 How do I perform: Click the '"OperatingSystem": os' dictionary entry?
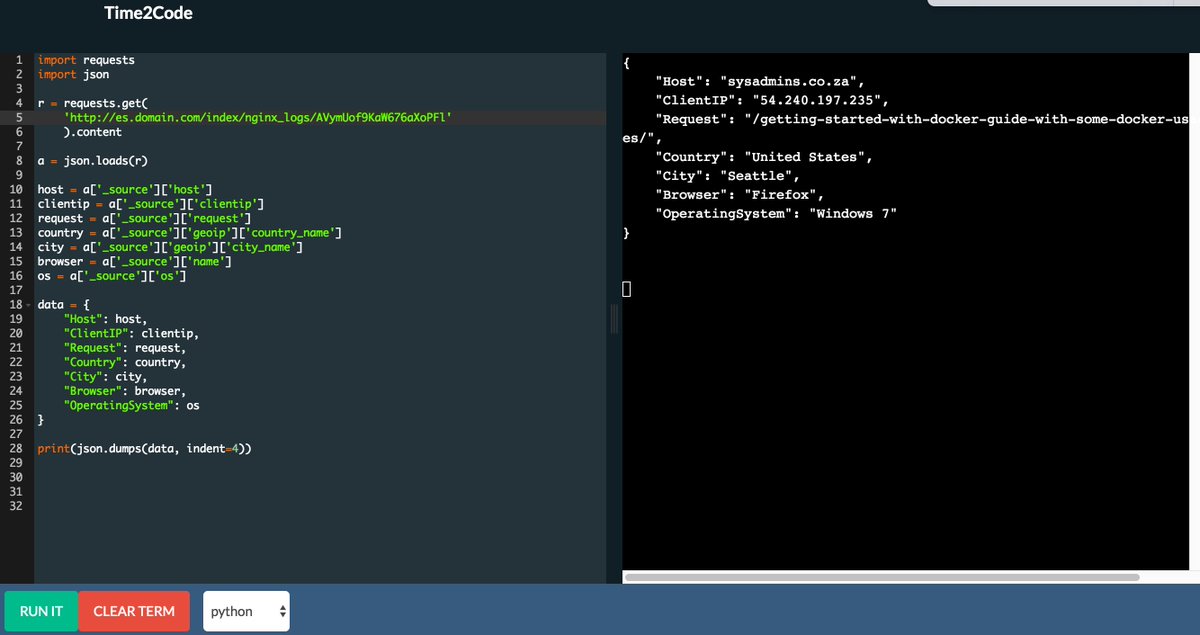point(132,406)
